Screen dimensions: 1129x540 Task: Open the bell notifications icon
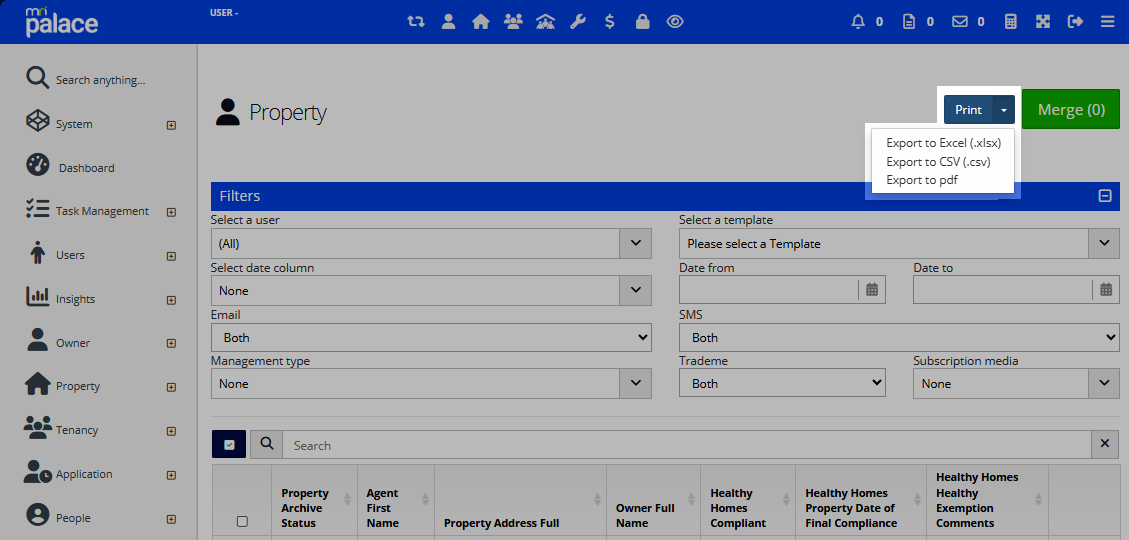tap(858, 22)
